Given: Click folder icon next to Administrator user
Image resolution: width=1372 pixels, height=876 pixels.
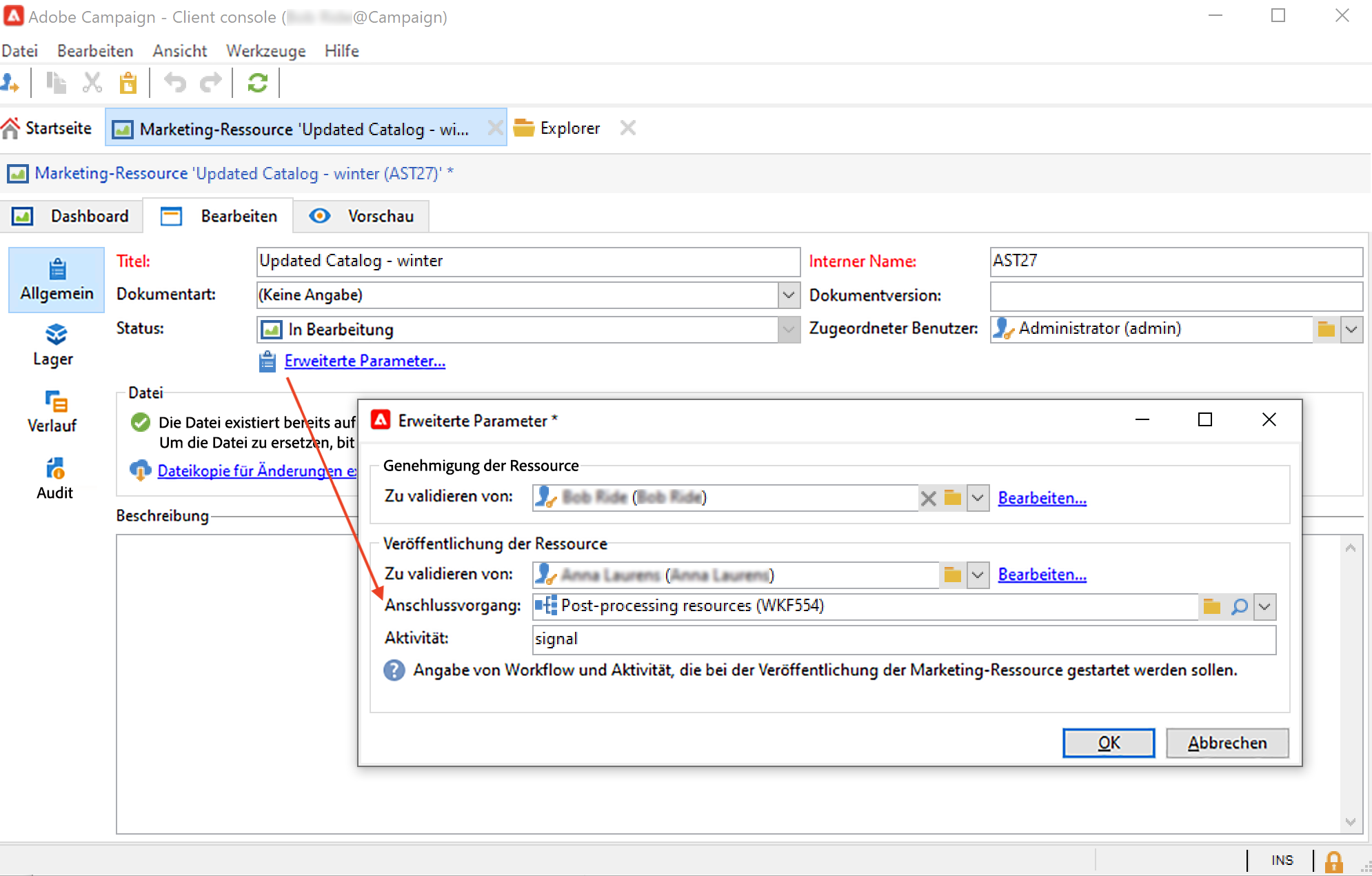Looking at the screenshot, I should tap(1326, 329).
